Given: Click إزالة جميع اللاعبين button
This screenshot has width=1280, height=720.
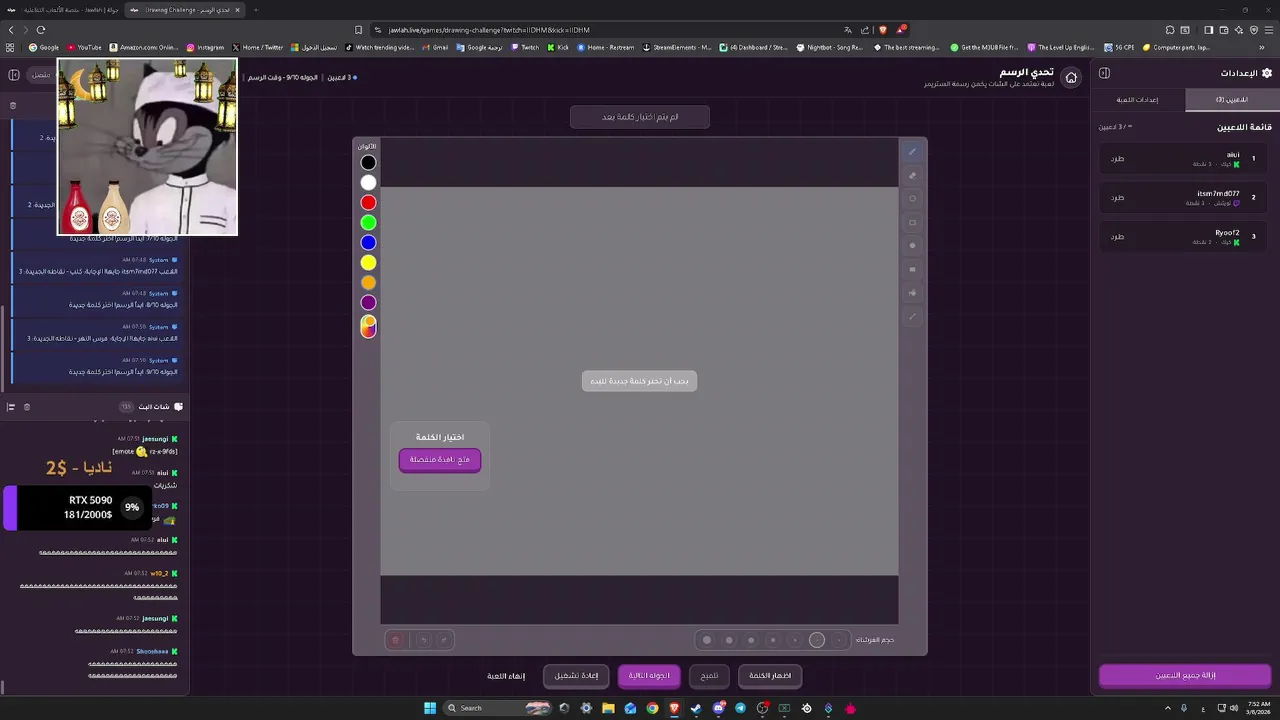Looking at the screenshot, I should pos(1185,676).
